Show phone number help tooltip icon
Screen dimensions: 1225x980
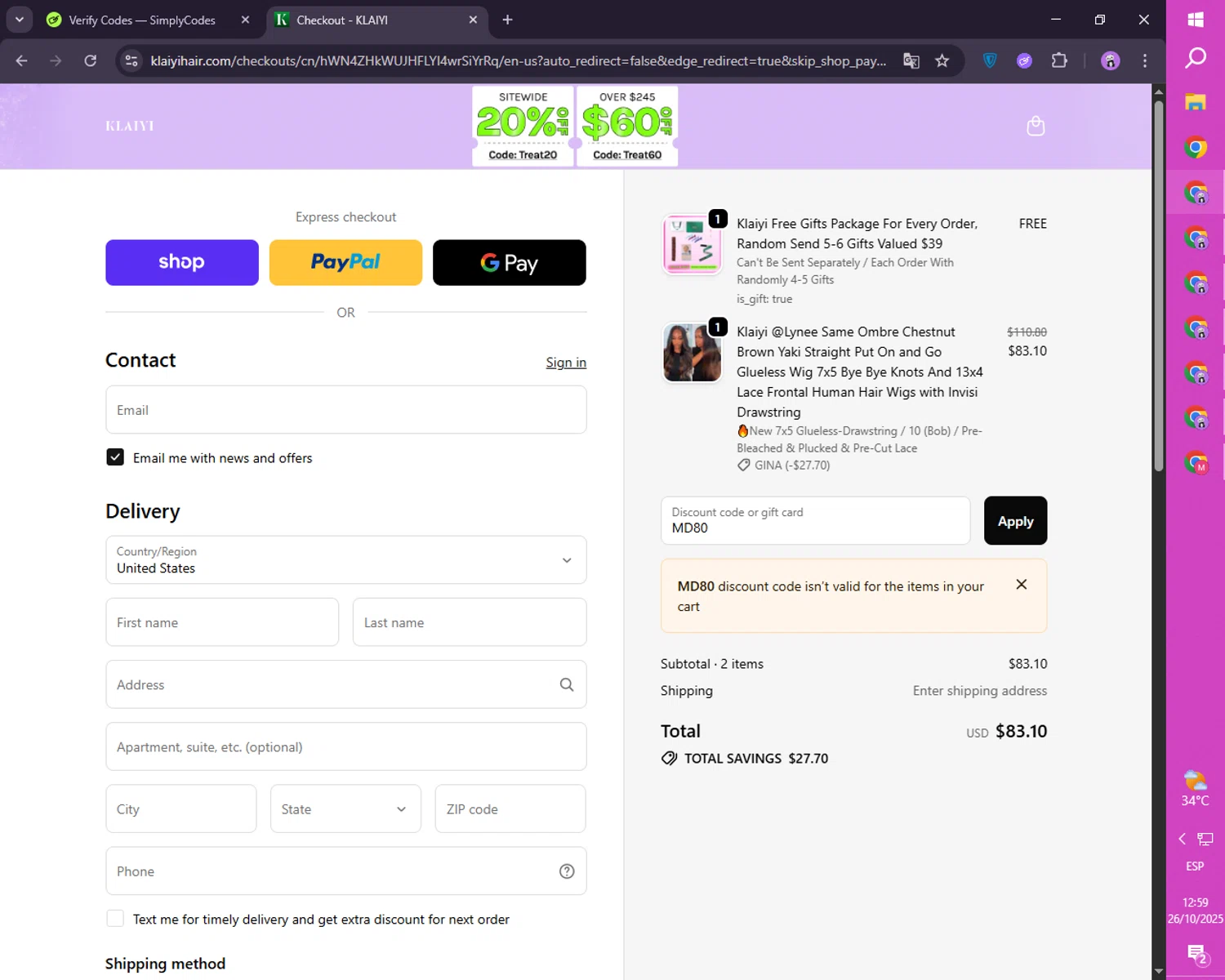point(567,871)
